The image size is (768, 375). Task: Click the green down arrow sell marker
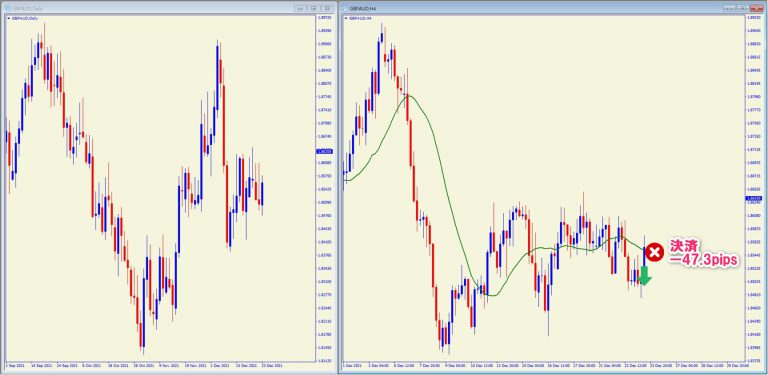point(645,276)
